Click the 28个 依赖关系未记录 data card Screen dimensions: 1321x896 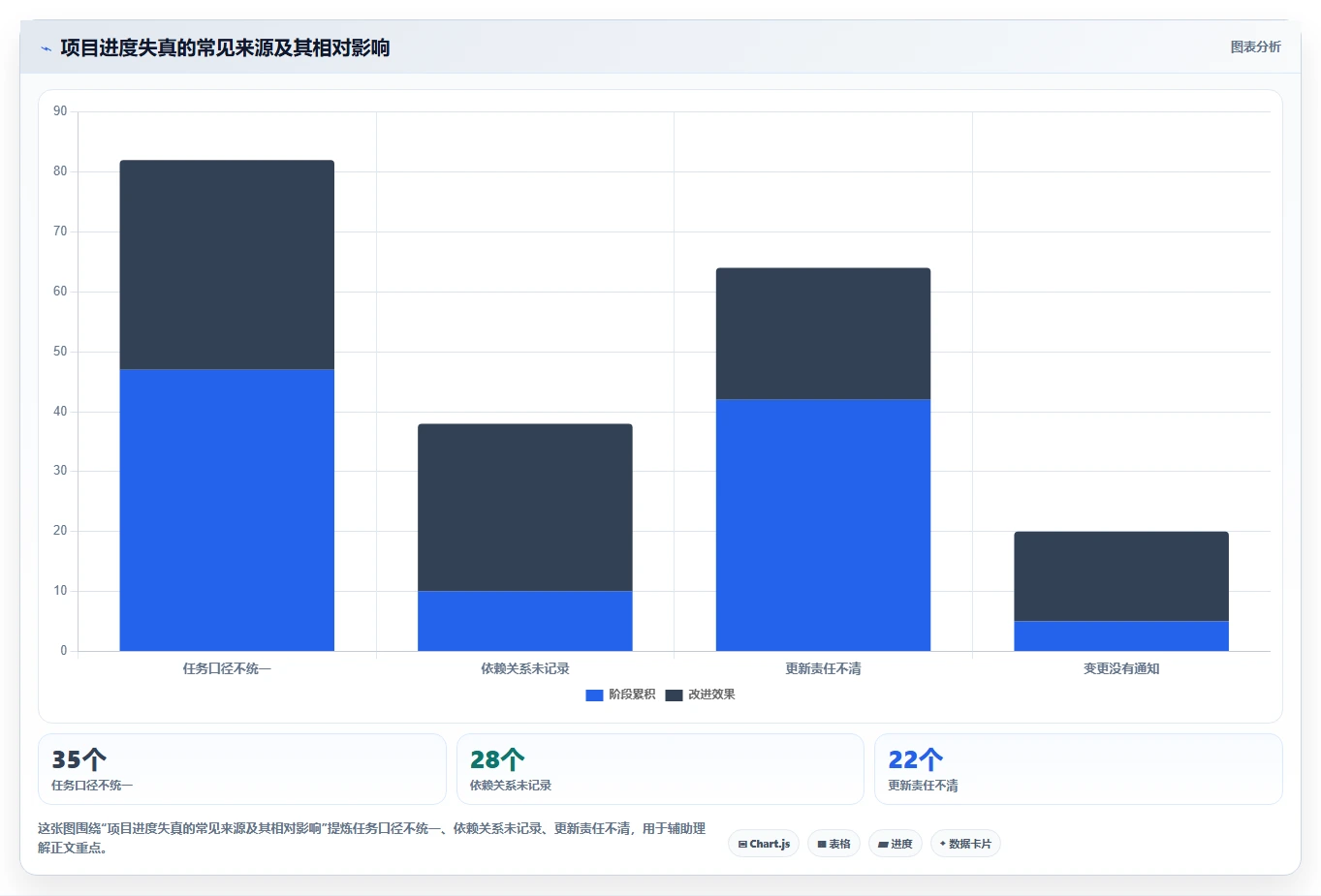click(x=660, y=769)
